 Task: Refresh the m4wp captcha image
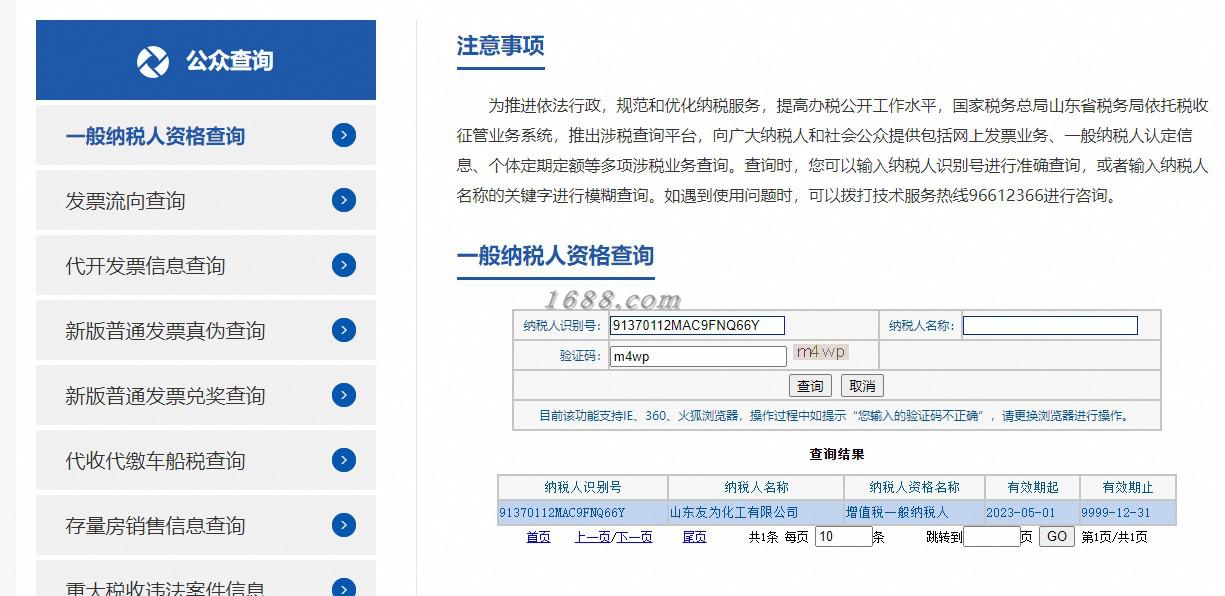(x=820, y=352)
